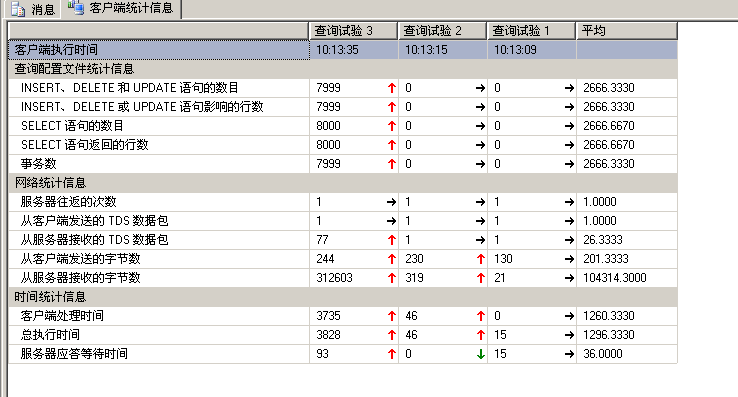Click the red up arrow beside 3735

point(392,316)
